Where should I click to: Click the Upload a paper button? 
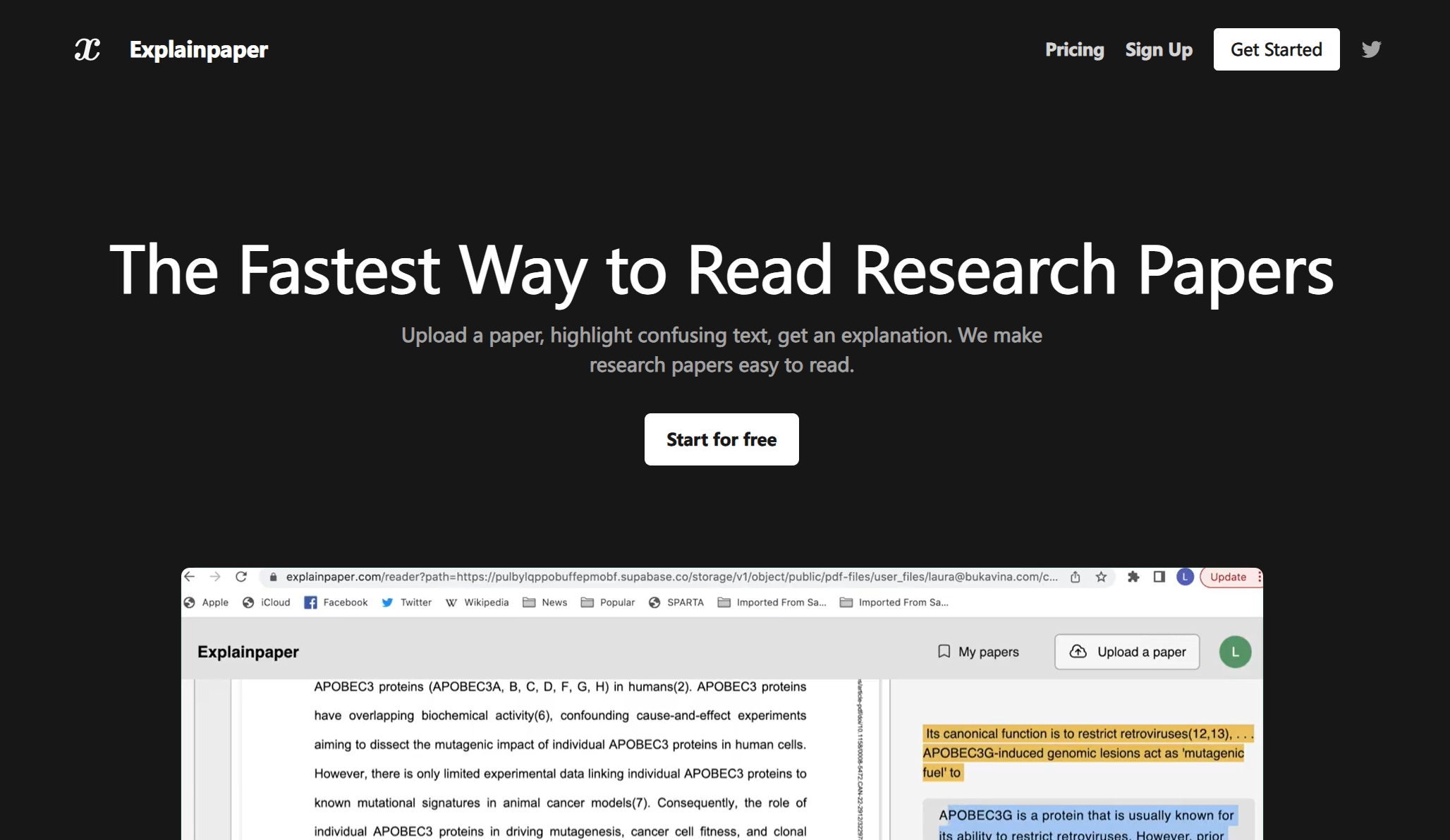(x=1127, y=652)
